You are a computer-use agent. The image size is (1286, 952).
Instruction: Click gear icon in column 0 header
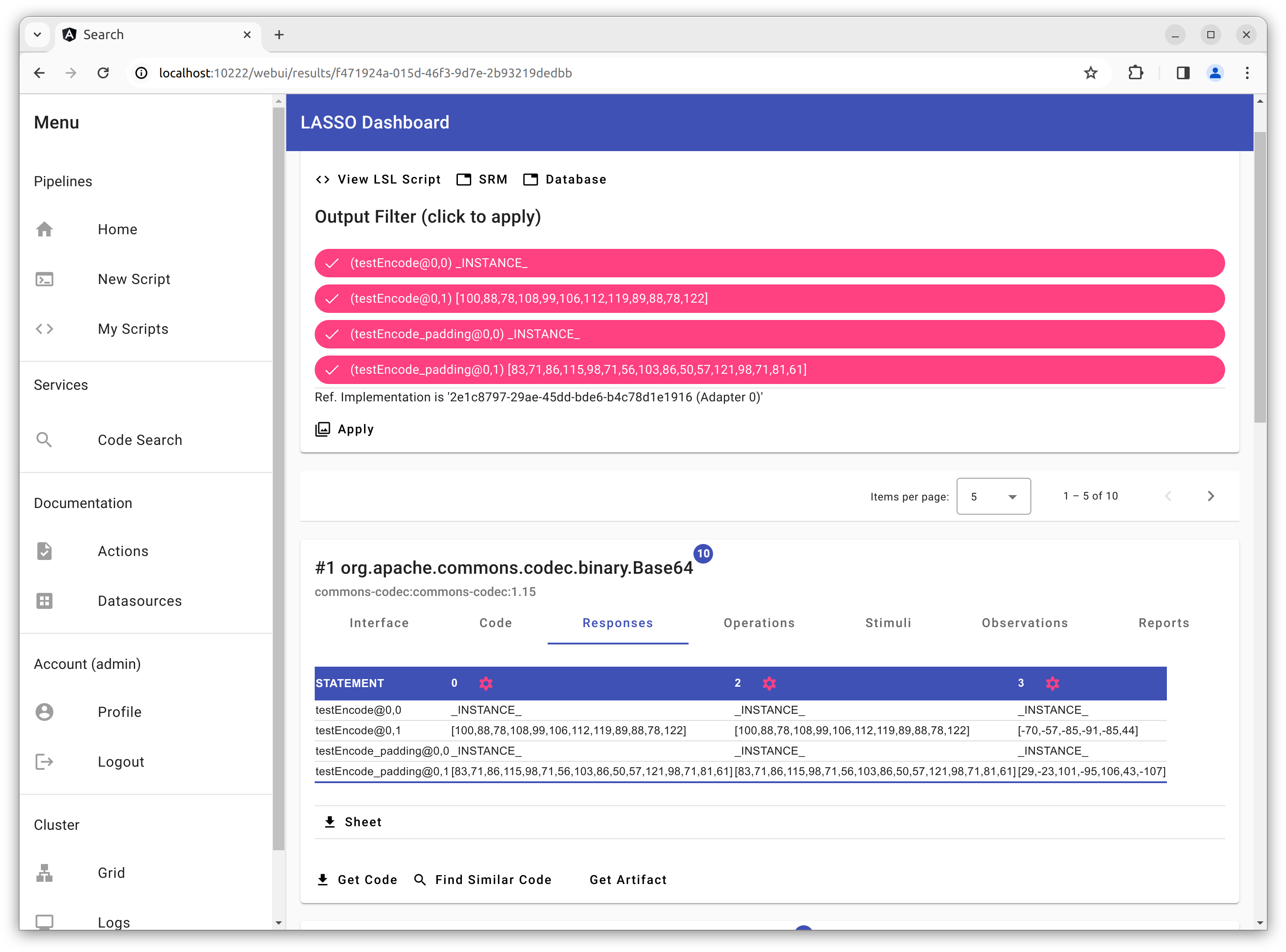point(485,683)
